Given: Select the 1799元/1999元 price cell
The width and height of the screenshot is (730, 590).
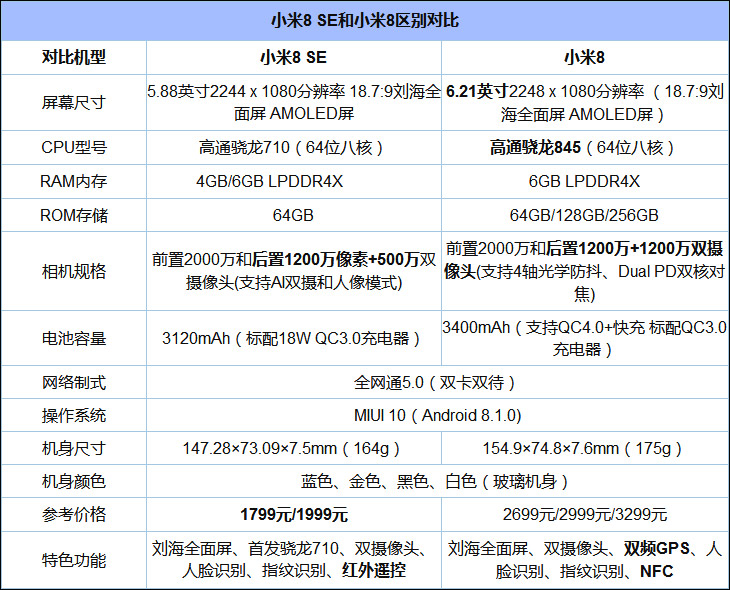Looking at the screenshot, I should (x=294, y=515).
